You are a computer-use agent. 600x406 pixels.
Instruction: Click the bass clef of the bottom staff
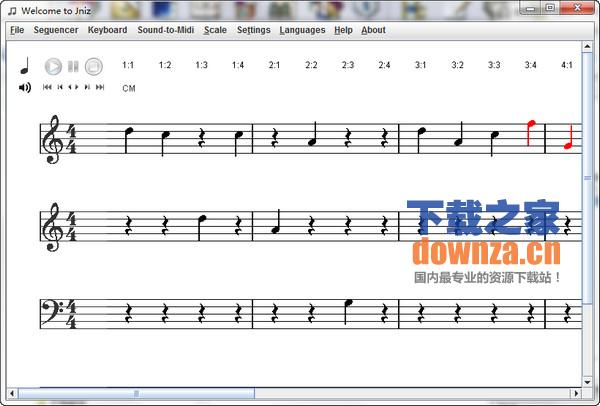pyautogui.click(x=52, y=311)
